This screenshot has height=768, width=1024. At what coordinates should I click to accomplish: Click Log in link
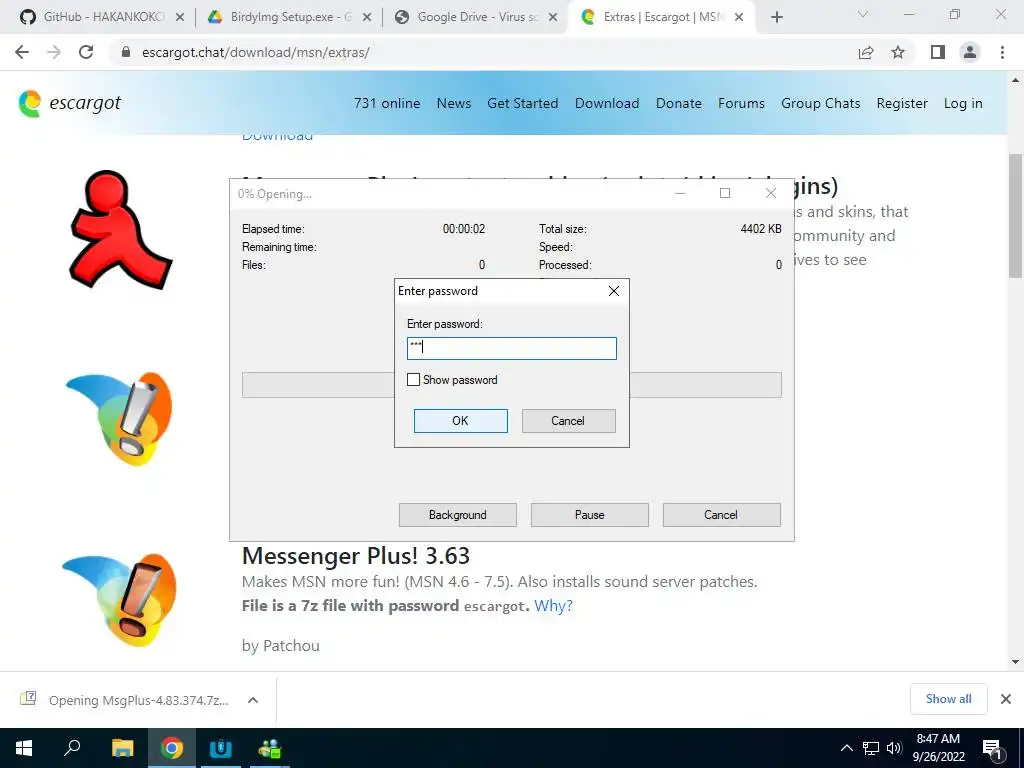963,103
